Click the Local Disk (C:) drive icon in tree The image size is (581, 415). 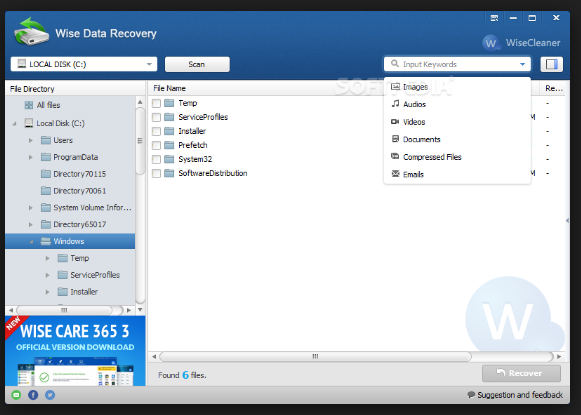[x=29, y=123]
